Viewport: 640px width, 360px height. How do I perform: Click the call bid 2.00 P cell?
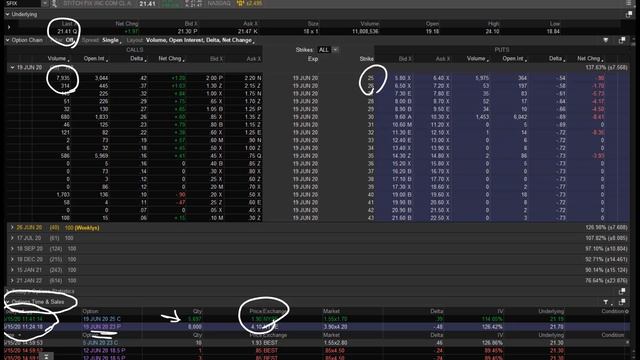click(x=214, y=78)
